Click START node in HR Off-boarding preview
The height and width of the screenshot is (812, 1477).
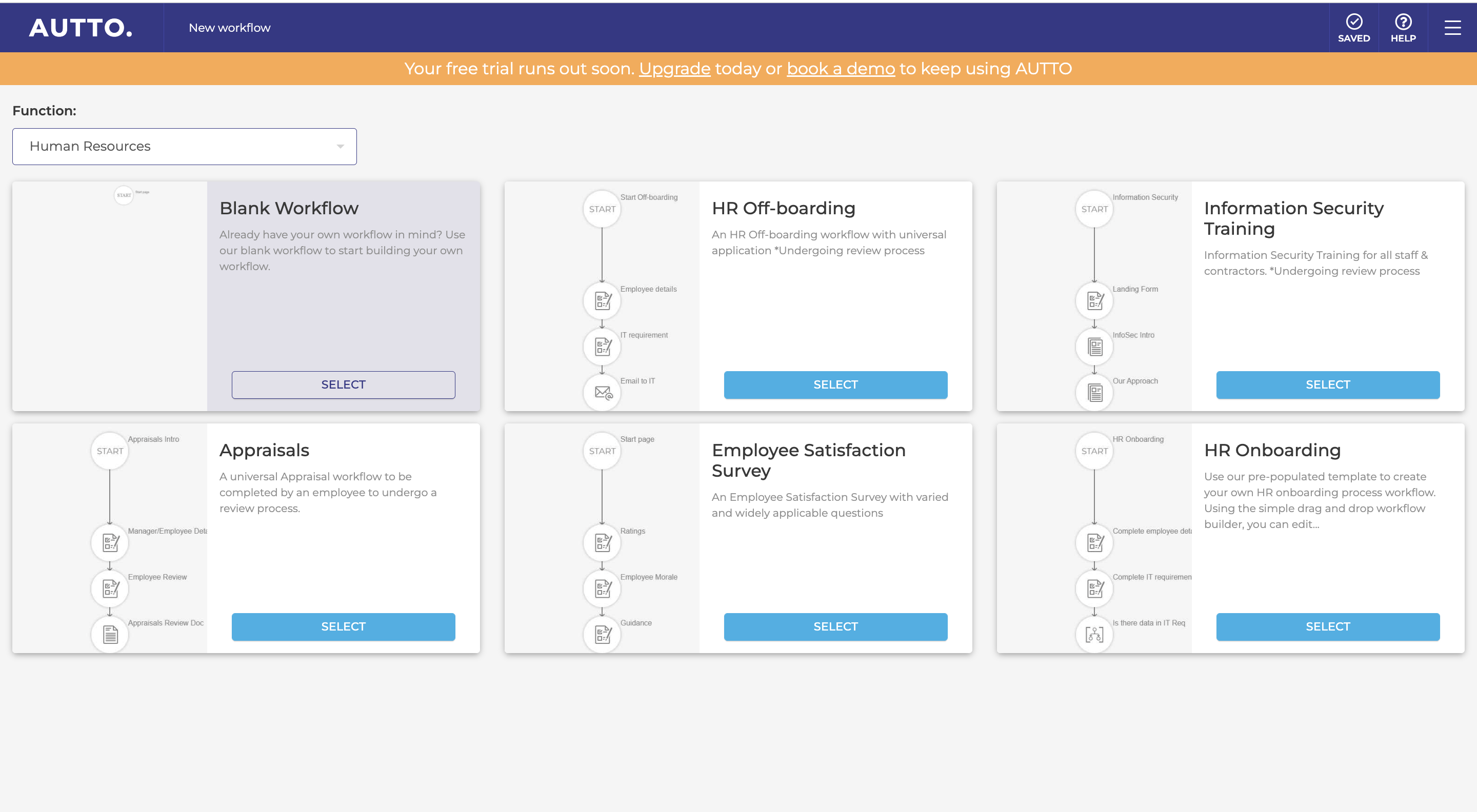click(x=602, y=209)
